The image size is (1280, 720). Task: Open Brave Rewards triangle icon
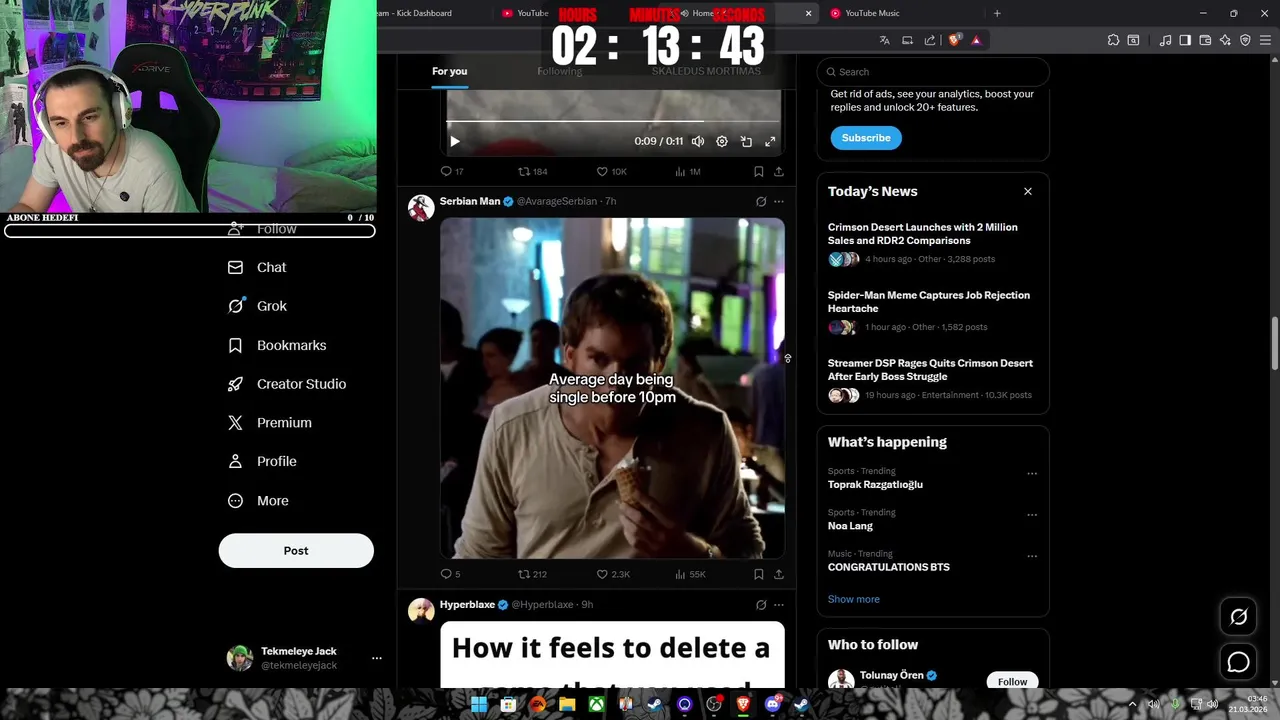976,40
